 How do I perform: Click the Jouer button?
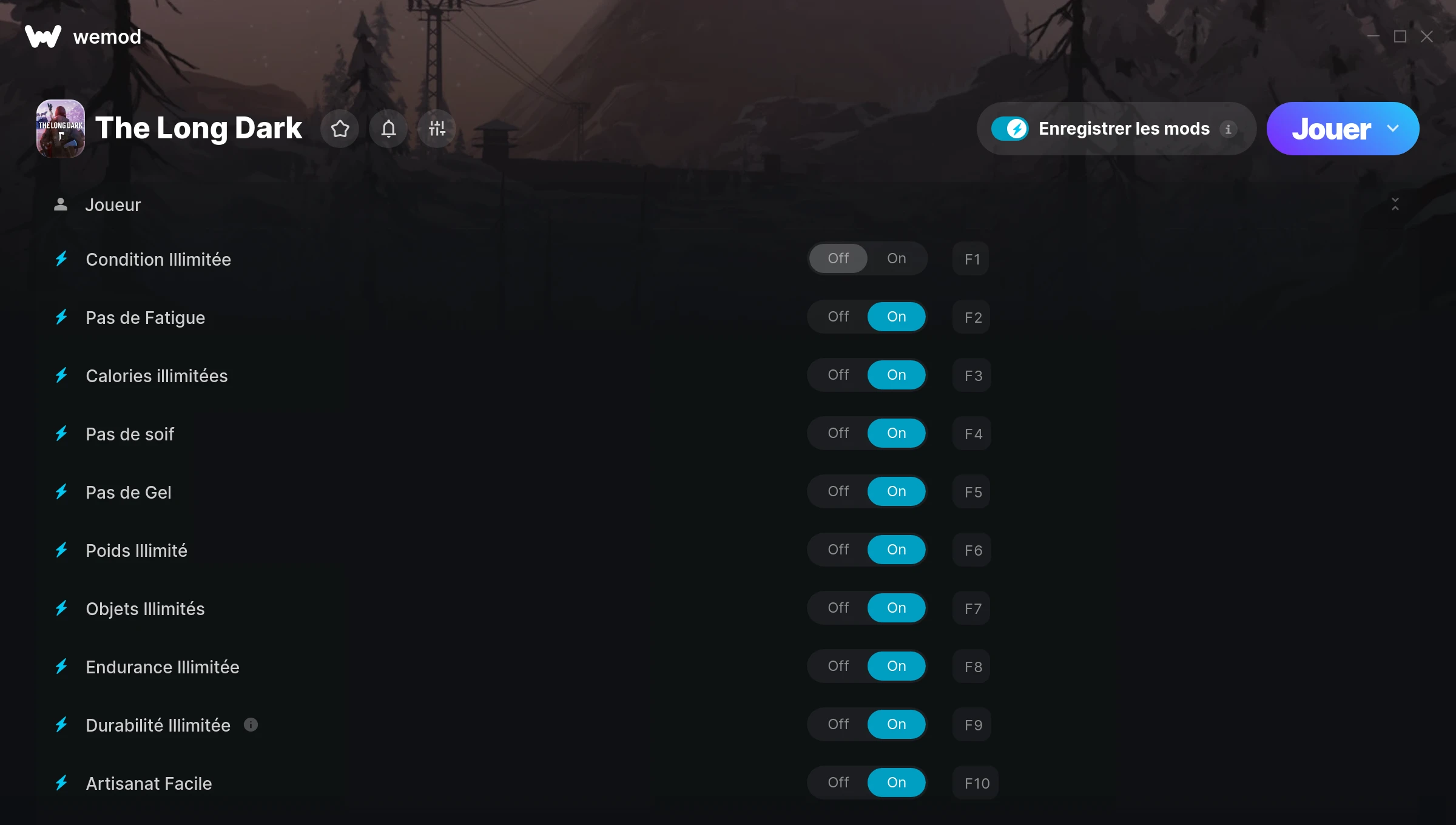coord(1331,129)
